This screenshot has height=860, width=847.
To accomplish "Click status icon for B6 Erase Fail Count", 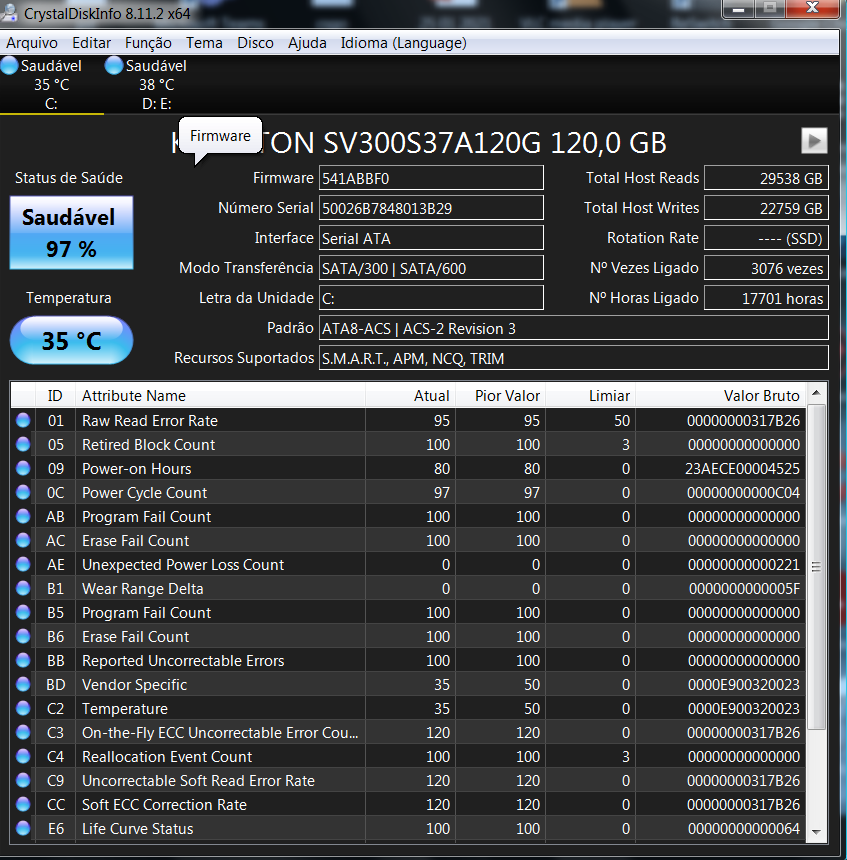I will point(23,636).
